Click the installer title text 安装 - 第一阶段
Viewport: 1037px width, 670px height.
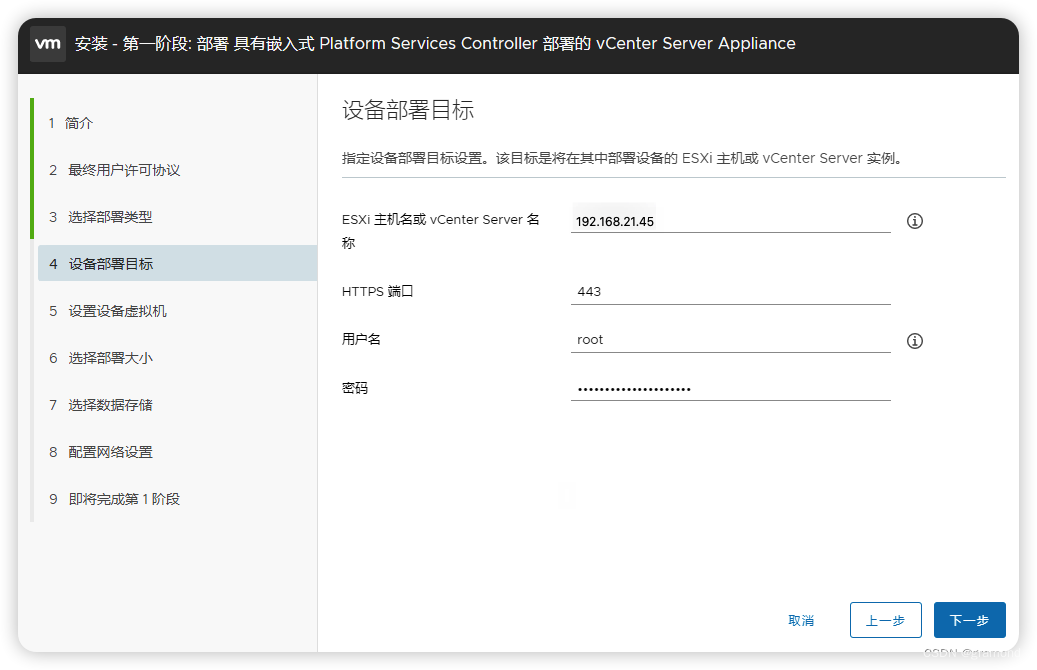tap(435, 44)
